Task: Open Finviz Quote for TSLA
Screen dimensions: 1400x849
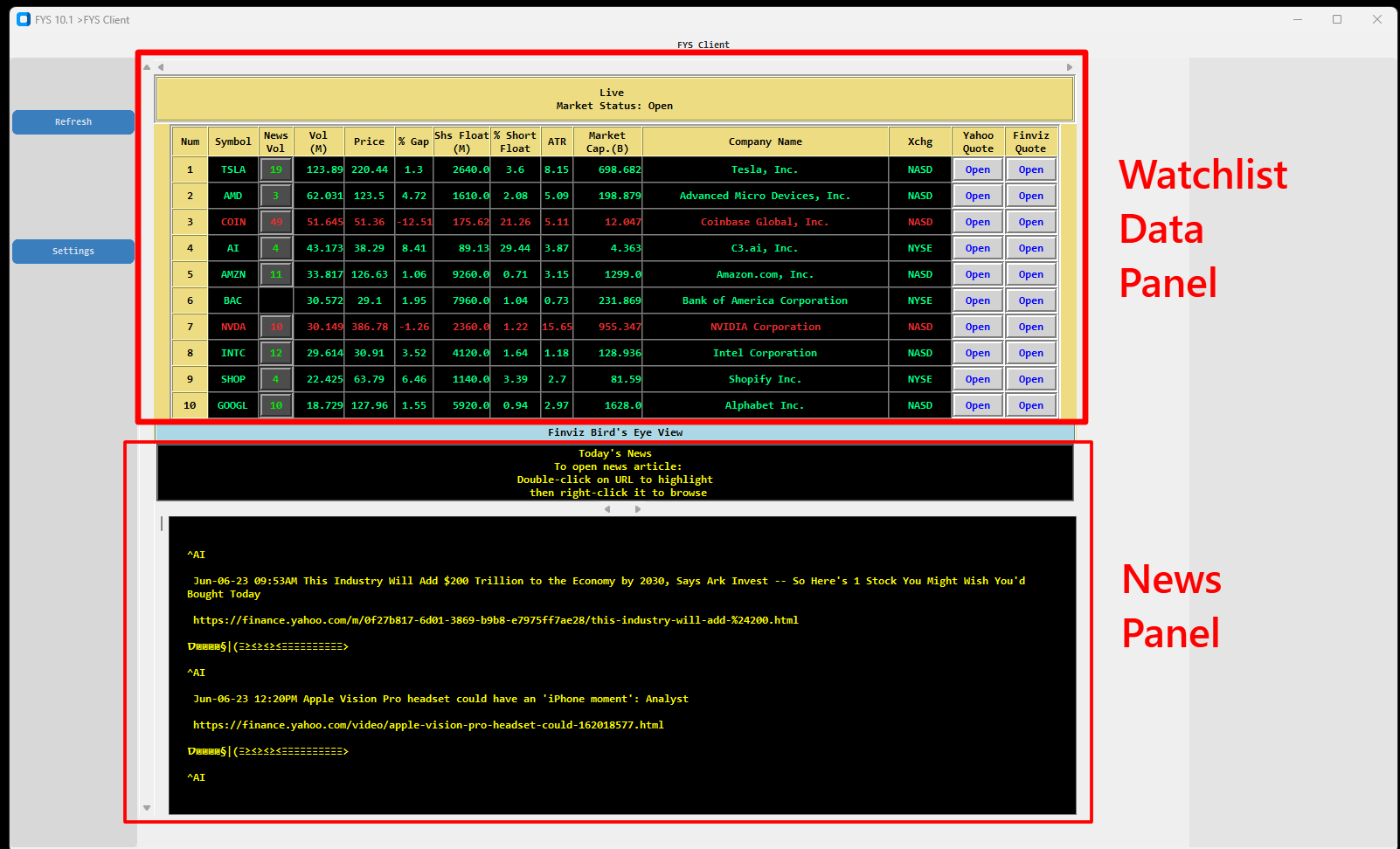Action: [x=1031, y=169]
